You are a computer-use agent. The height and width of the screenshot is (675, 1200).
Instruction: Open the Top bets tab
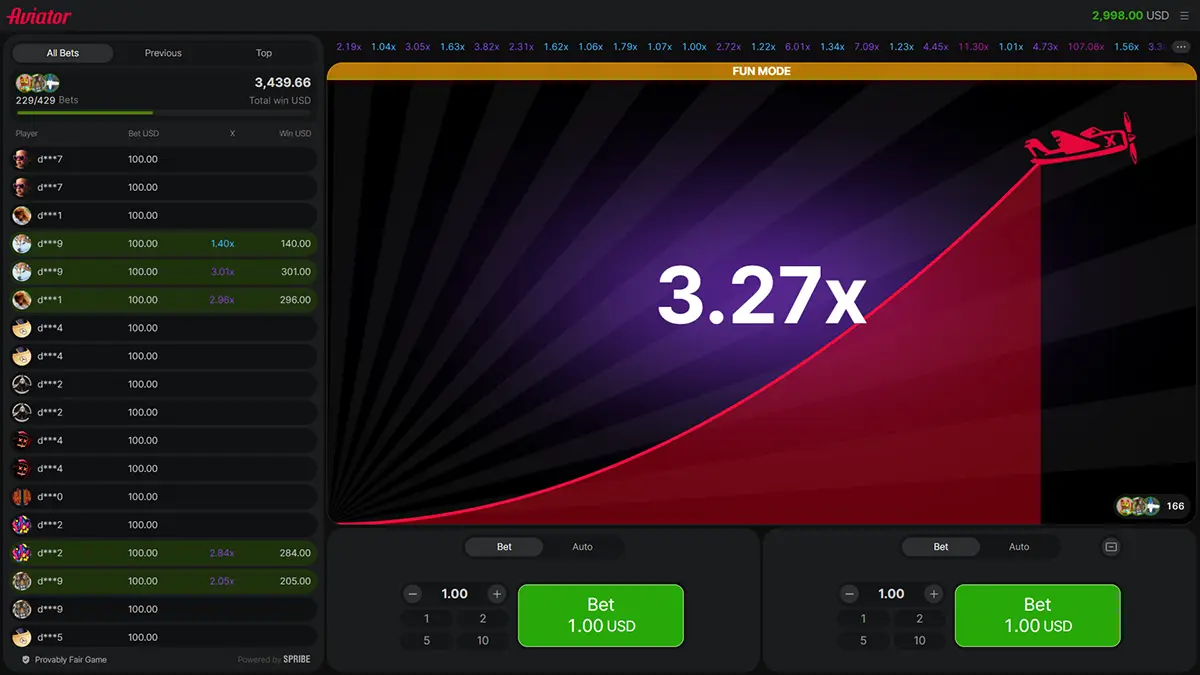264,53
